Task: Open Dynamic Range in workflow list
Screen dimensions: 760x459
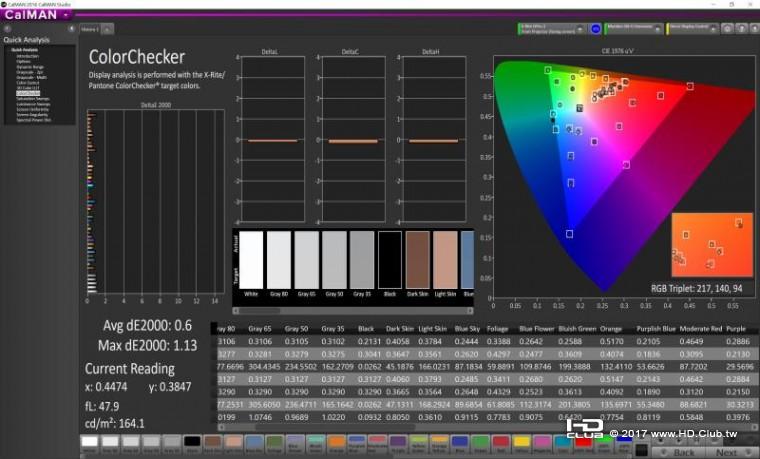Action: (30, 67)
